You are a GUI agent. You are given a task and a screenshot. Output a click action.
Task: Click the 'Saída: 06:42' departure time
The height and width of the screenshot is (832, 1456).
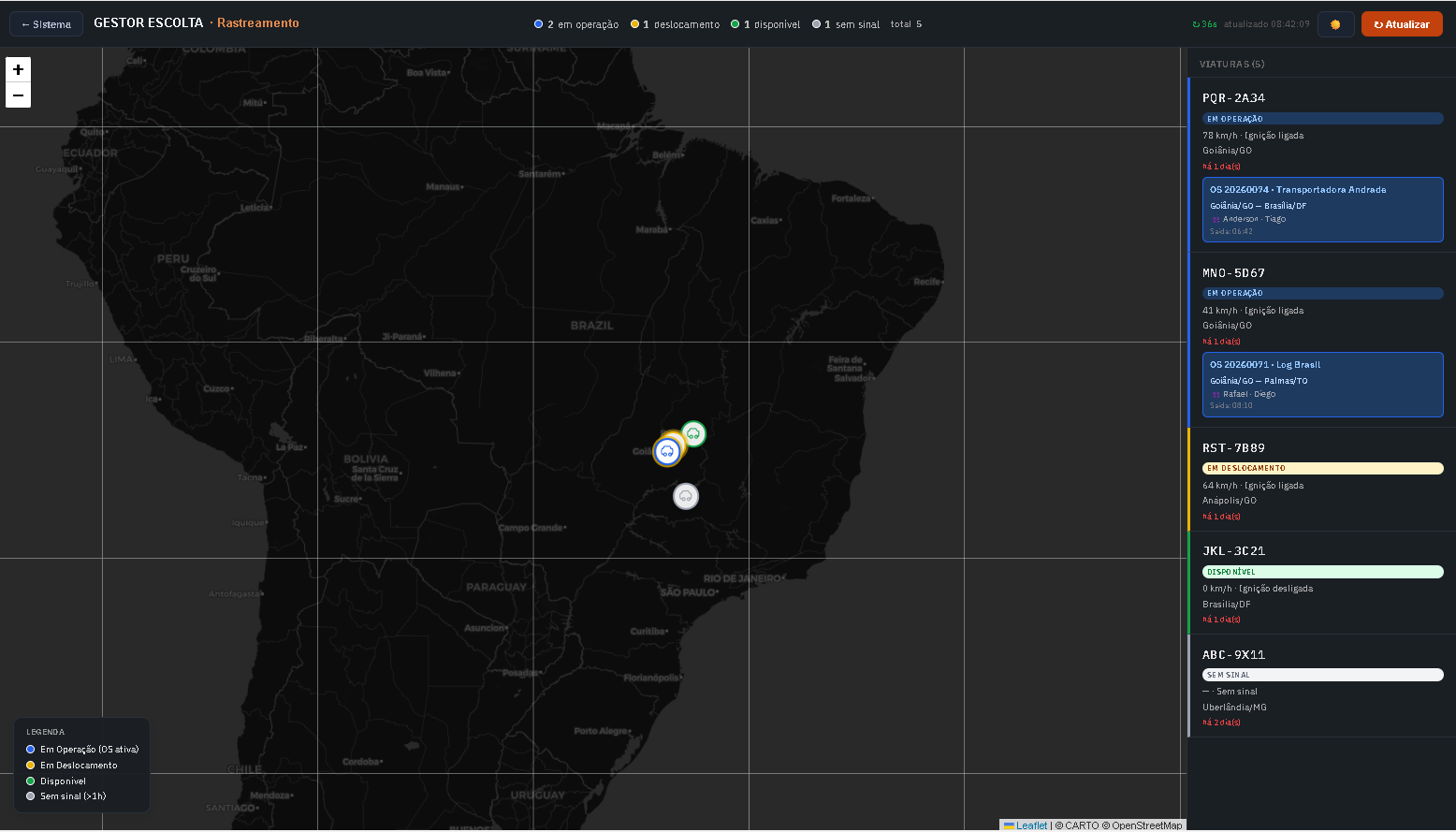1230,231
